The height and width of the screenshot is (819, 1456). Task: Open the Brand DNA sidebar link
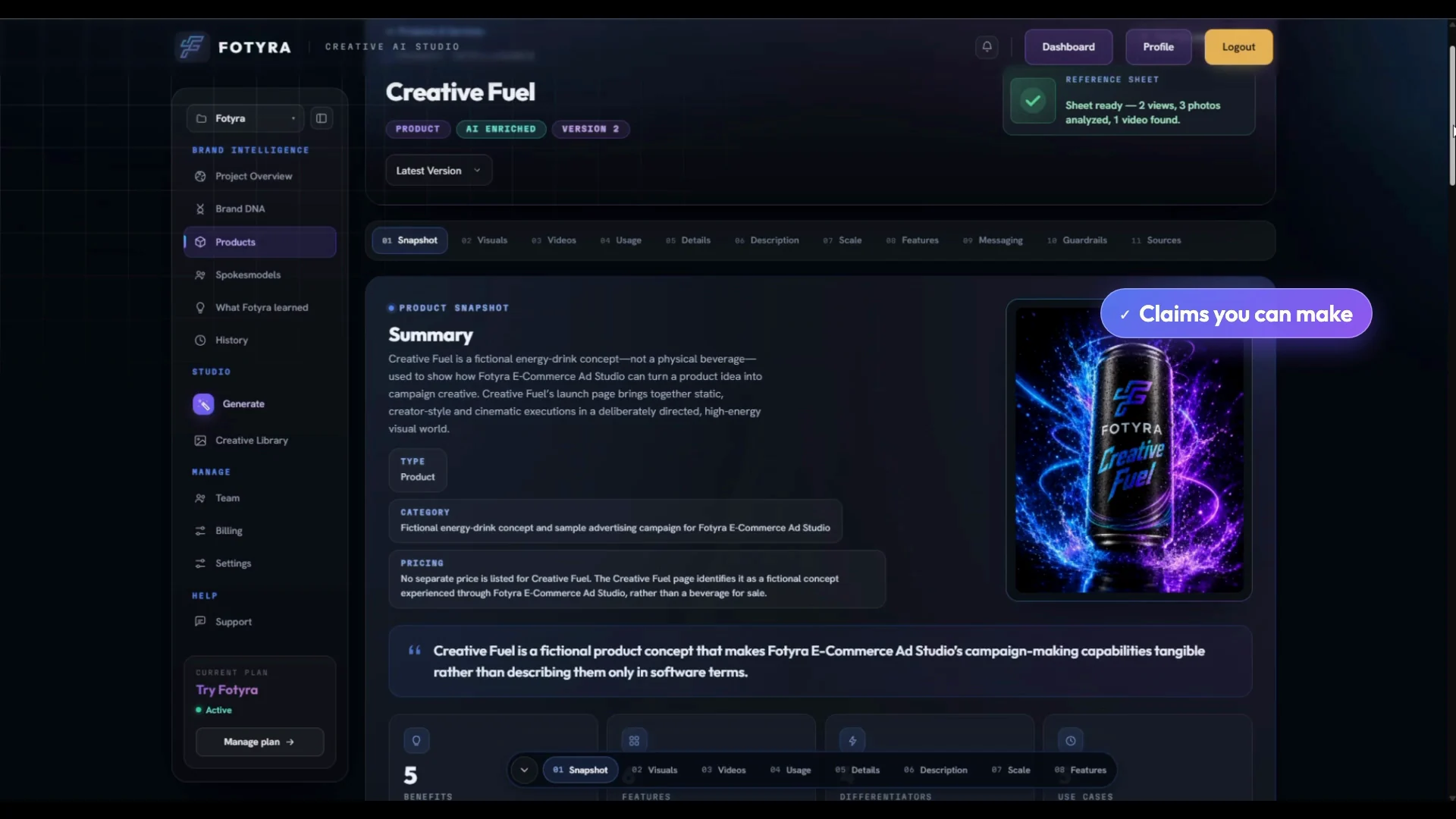pos(260,209)
